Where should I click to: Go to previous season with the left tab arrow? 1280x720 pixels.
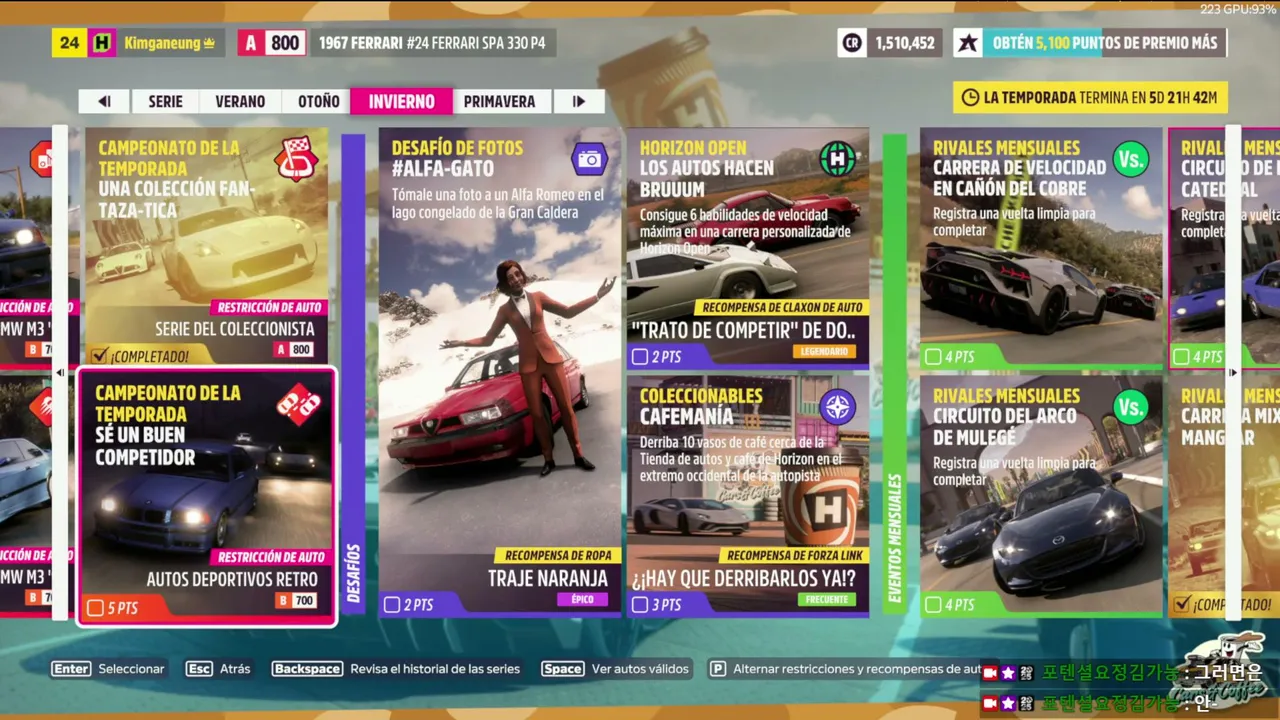pos(104,101)
